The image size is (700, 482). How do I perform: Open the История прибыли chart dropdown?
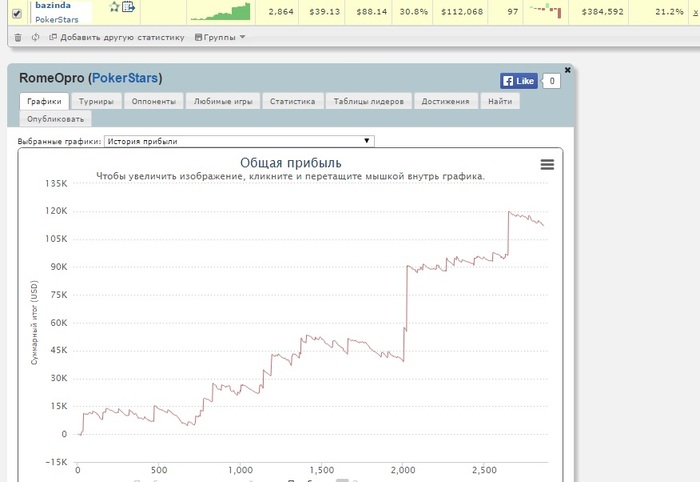coord(239,141)
